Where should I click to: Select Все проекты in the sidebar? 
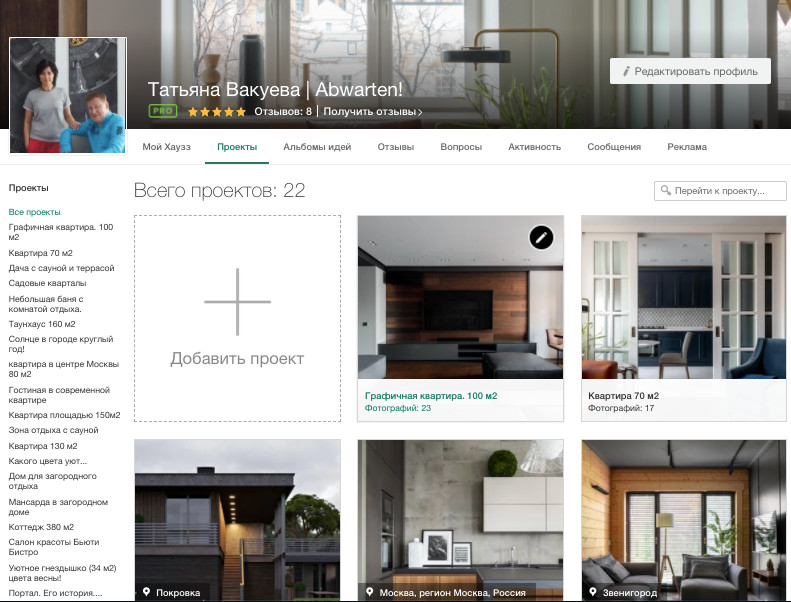coord(35,212)
